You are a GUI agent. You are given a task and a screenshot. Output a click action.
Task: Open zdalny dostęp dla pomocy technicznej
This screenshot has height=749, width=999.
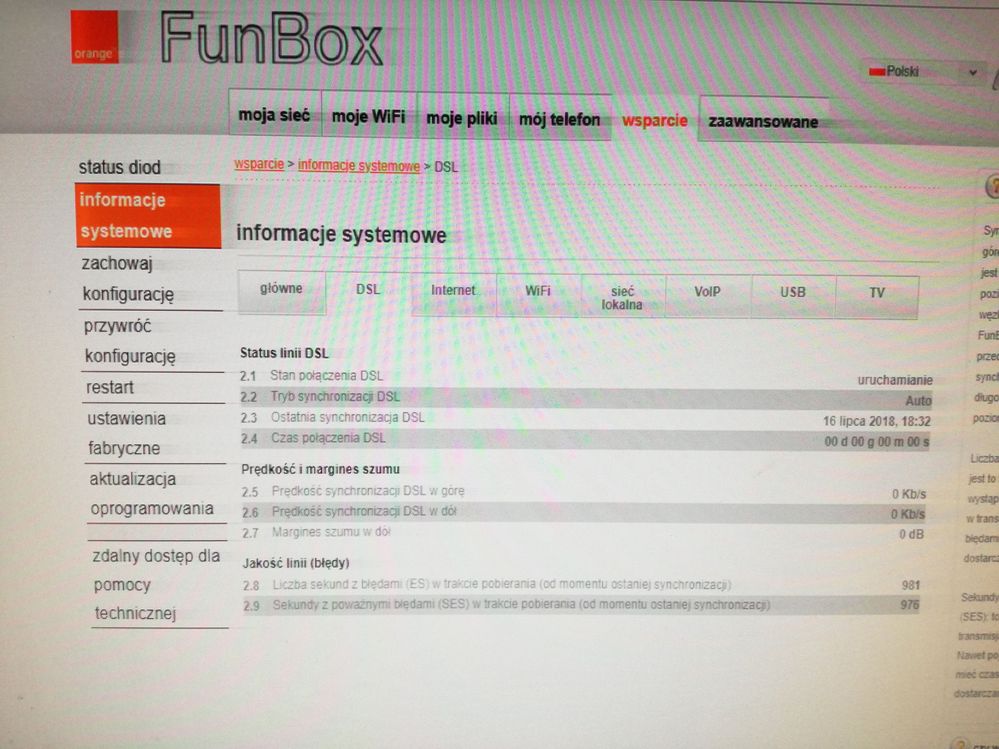pos(157,584)
